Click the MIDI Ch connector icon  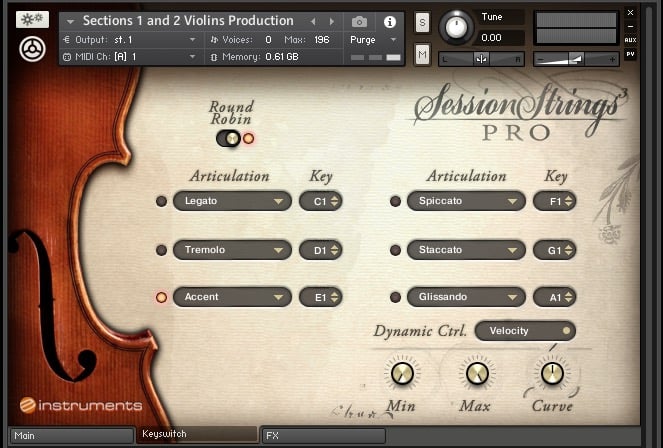tap(66, 57)
